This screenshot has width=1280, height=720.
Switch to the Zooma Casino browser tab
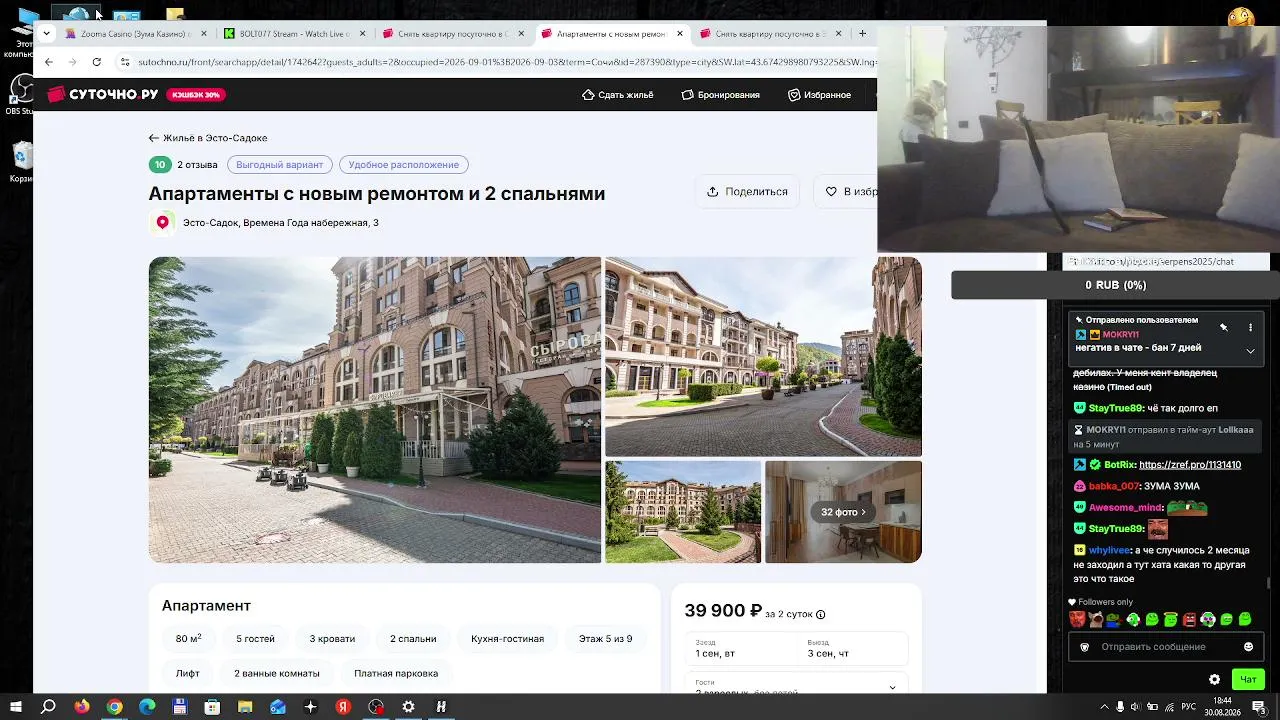[x=134, y=34]
